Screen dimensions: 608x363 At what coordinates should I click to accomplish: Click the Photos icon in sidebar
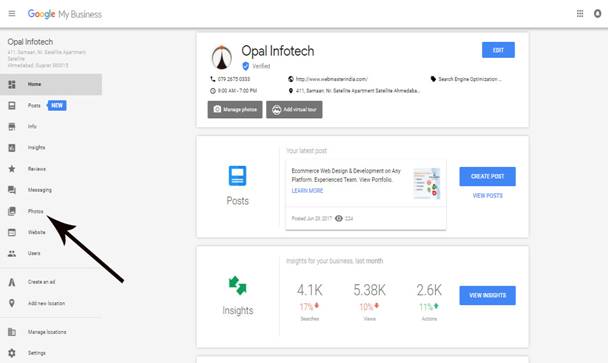(x=12, y=211)
